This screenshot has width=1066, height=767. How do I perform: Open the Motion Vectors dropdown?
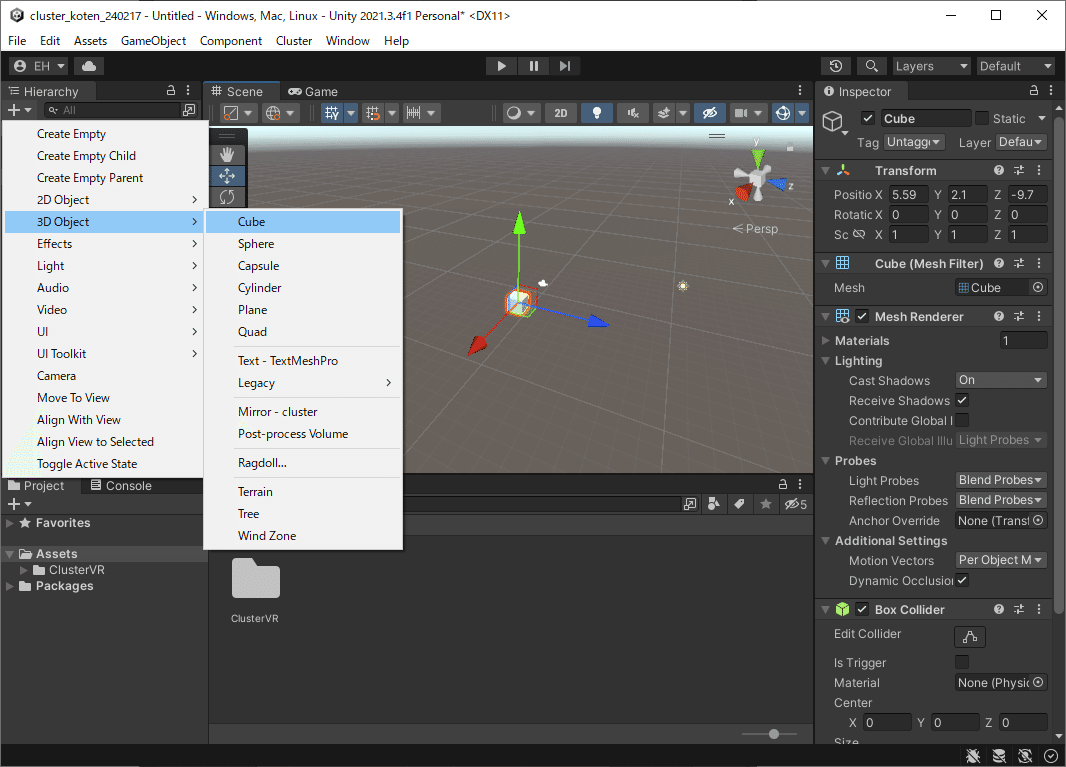click(1001, 560)
